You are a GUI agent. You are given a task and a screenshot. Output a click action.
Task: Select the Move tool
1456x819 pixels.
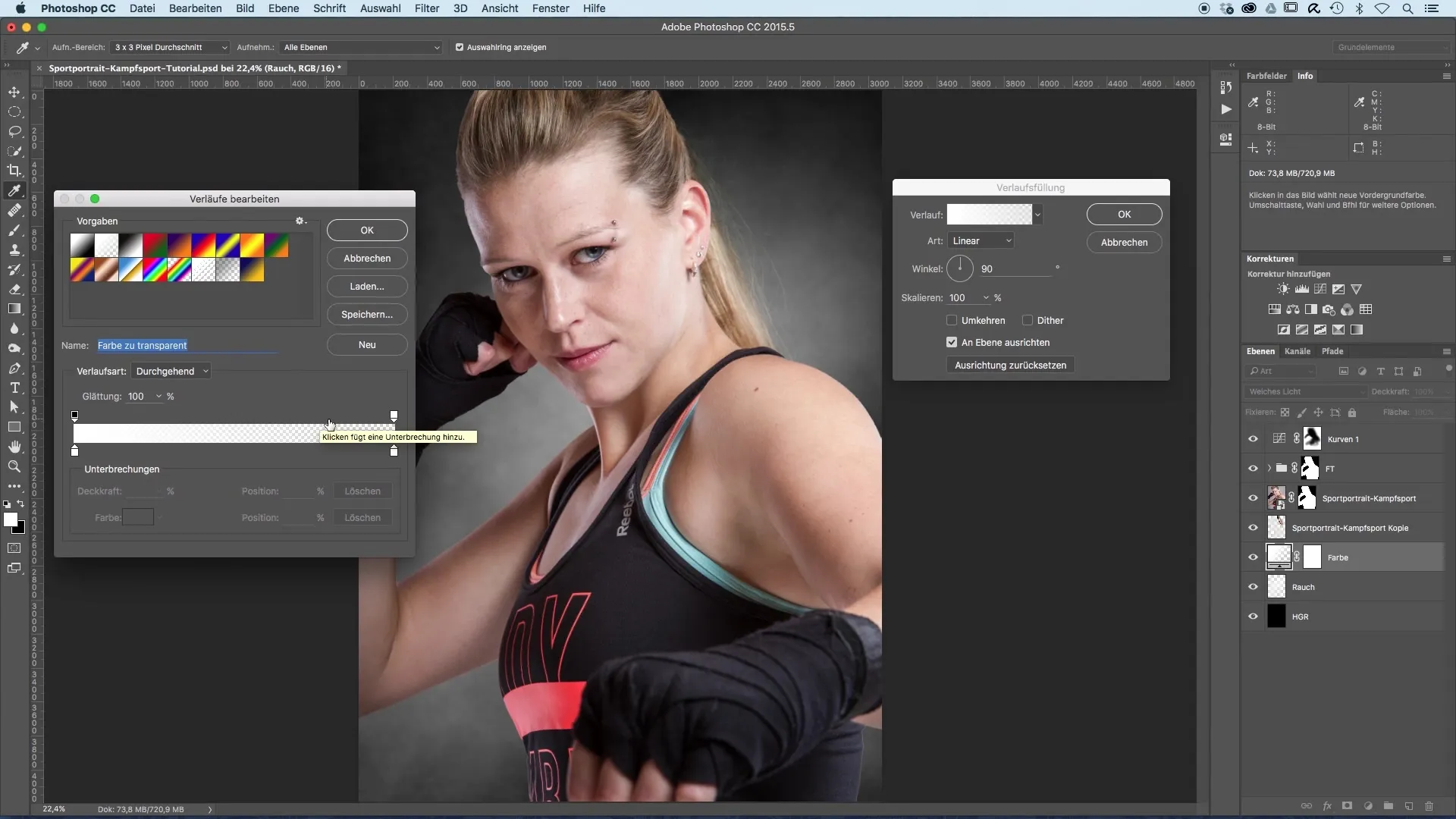[14, 92]
